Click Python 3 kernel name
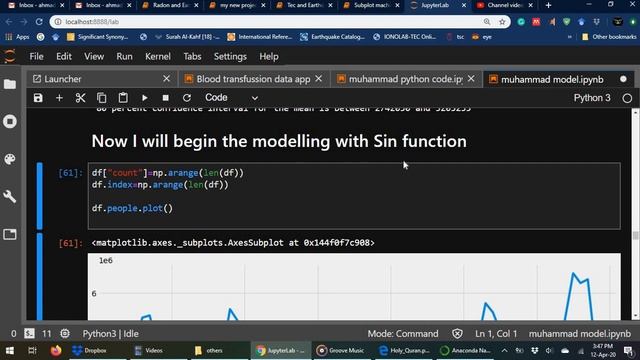Image resolution: width=640 pixels, height=360 pixels. tap(592, 98)
